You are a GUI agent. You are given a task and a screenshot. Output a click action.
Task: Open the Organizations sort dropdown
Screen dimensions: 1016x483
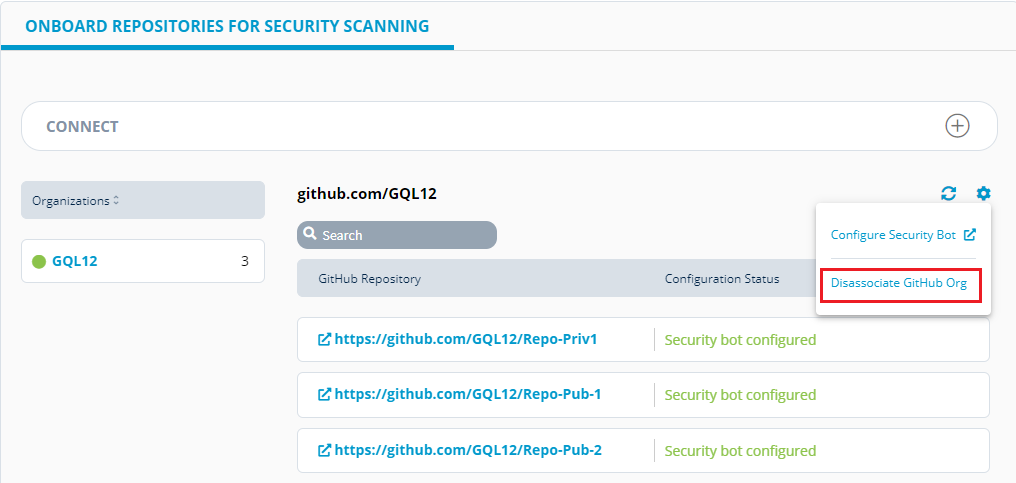pyautogui.click(x=143, y=200)
